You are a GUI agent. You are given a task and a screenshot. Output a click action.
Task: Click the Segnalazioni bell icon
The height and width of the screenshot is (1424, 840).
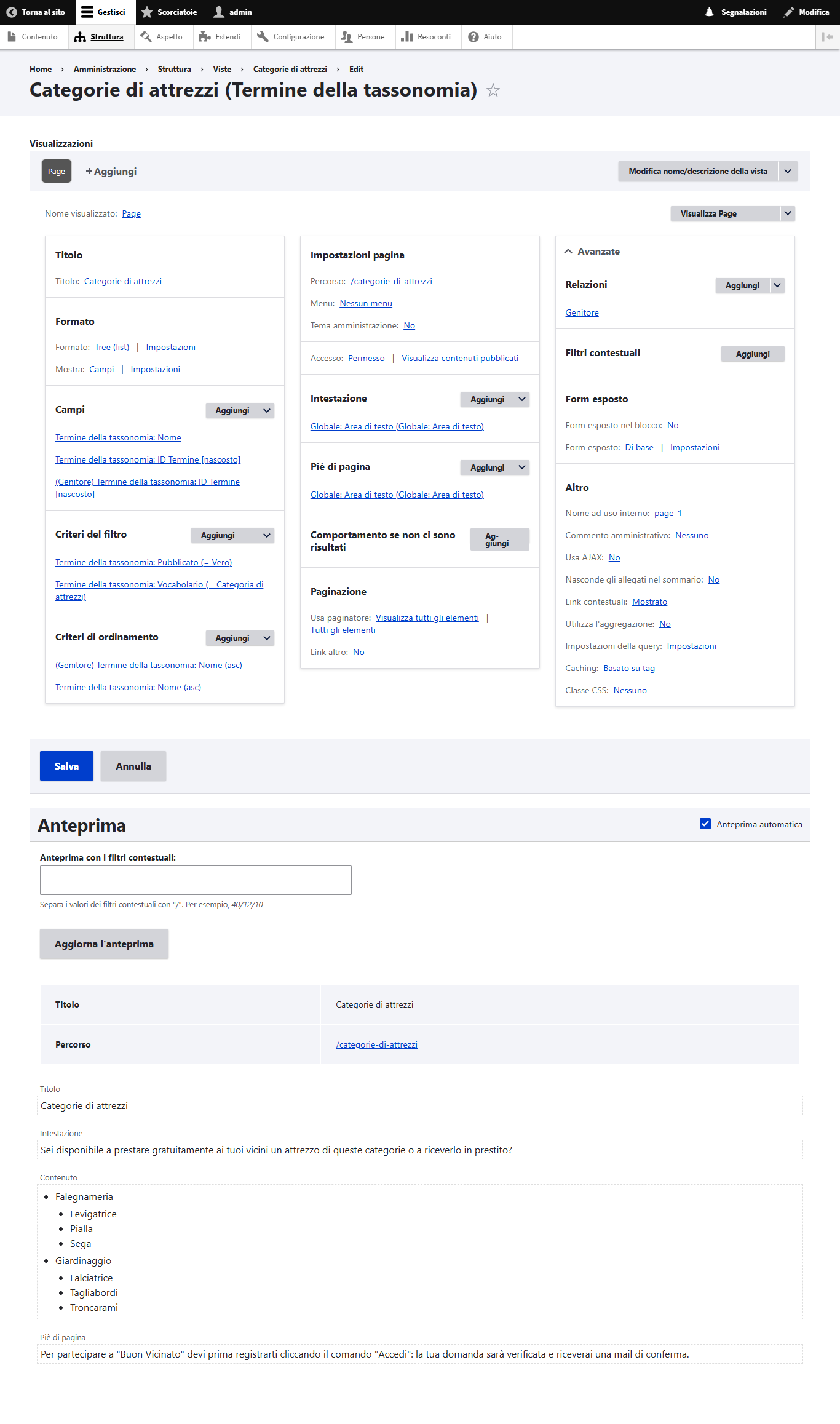709,12
